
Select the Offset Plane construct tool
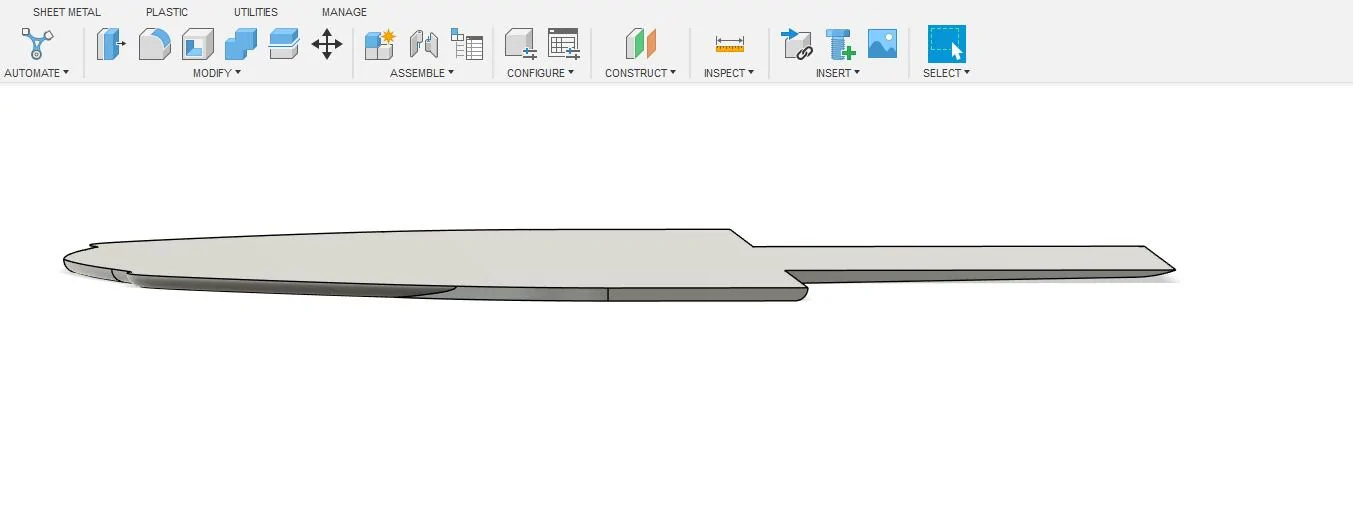[x=641, y=44]
